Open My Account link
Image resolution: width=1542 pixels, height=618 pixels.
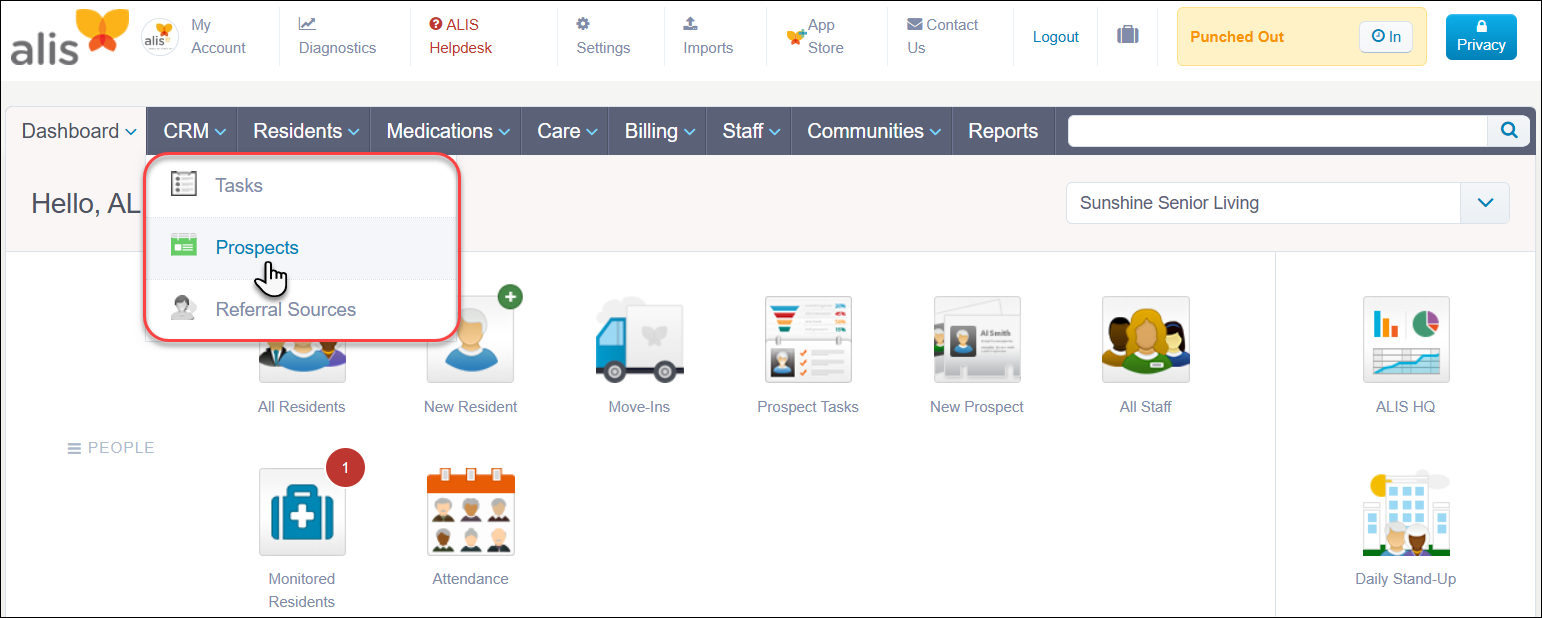tap(218, 36)
